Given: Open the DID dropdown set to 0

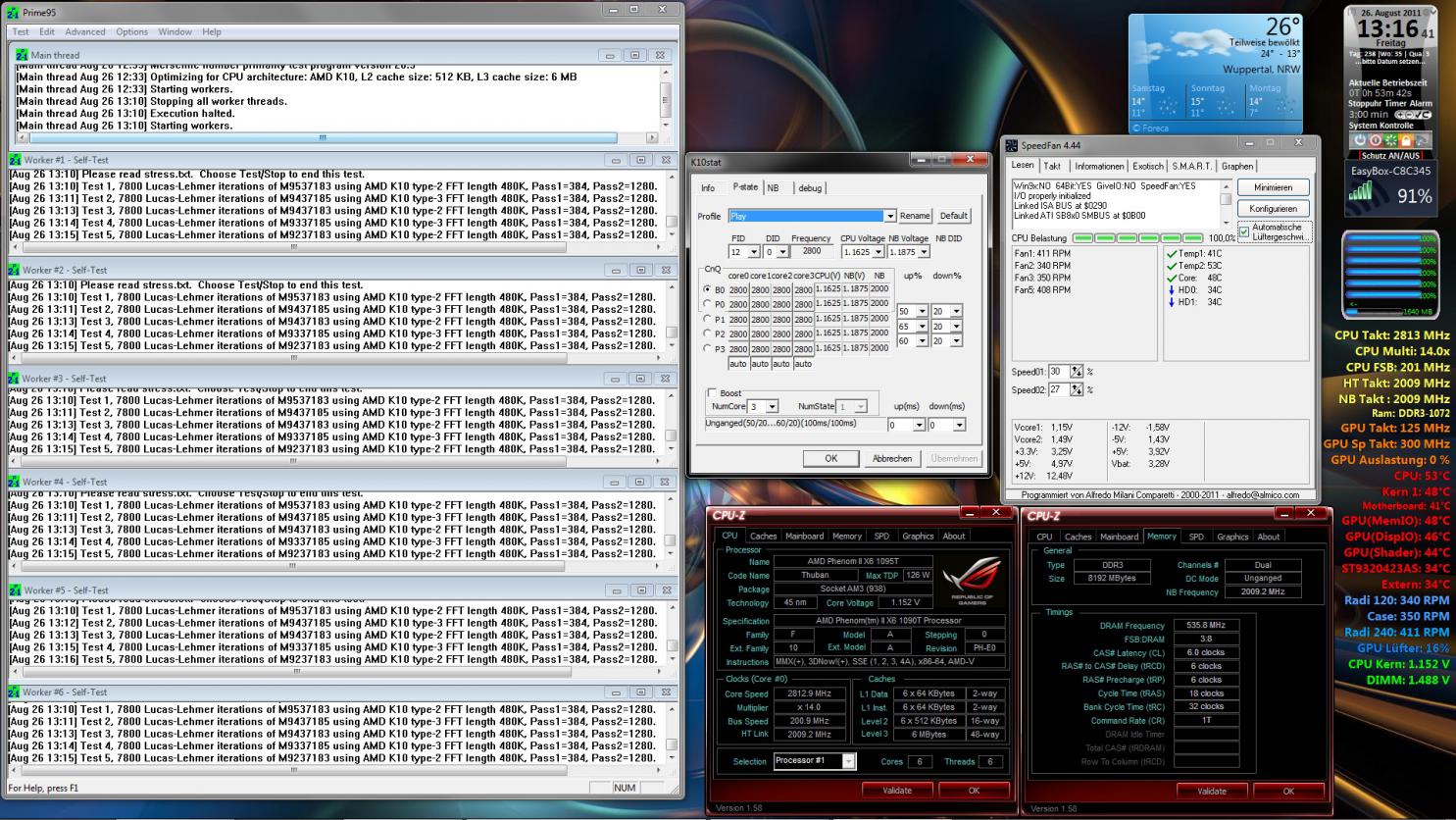Looking at the screenshot, I should [782, 252].
